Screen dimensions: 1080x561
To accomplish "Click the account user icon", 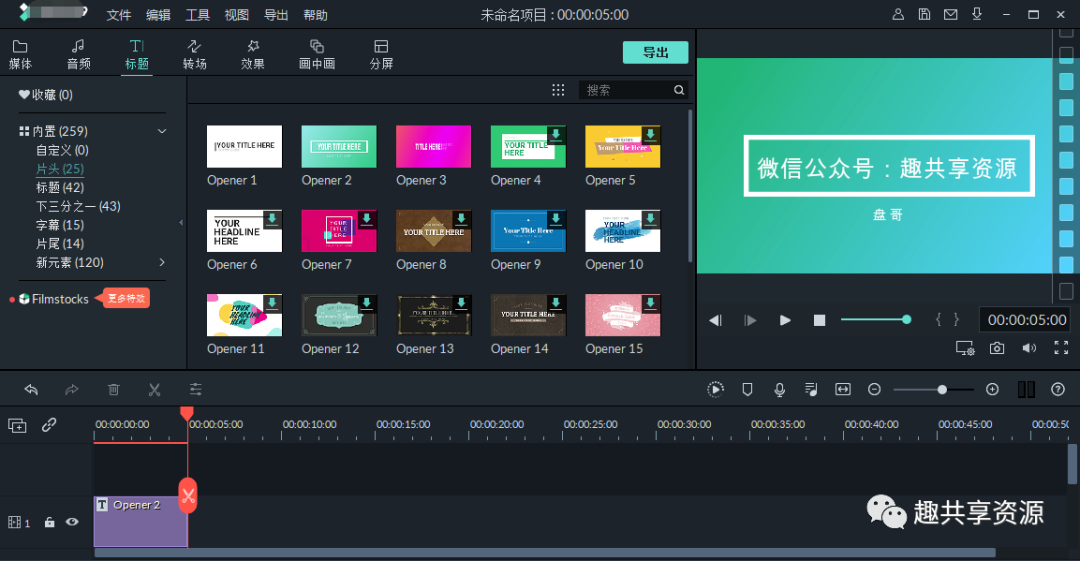I will click(x=898, y=14).
